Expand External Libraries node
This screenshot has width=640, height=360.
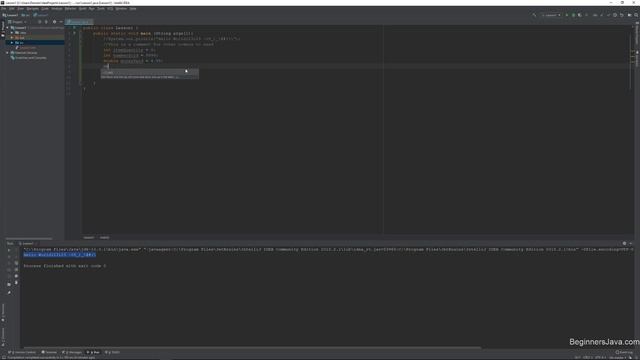(7, 53)
